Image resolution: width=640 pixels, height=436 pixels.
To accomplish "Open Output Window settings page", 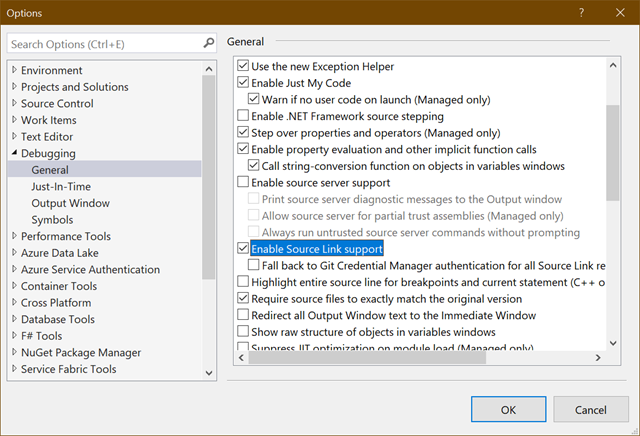I will pos(71,203).
